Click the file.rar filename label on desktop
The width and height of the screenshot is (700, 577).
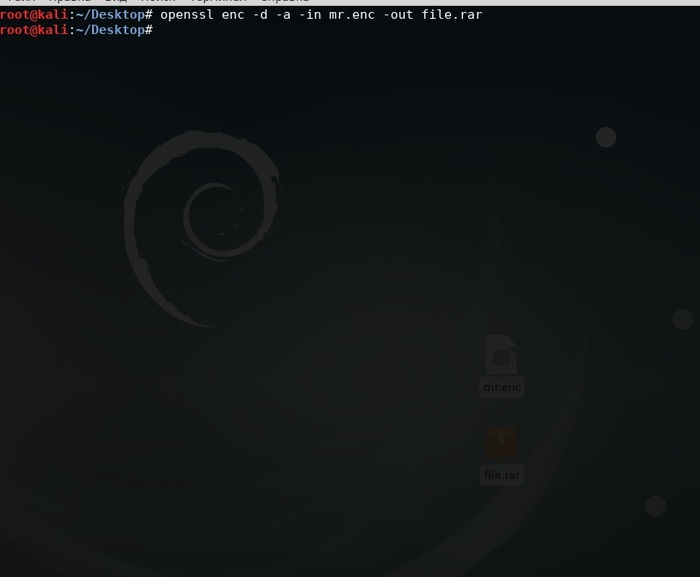[x=502, y=475]
